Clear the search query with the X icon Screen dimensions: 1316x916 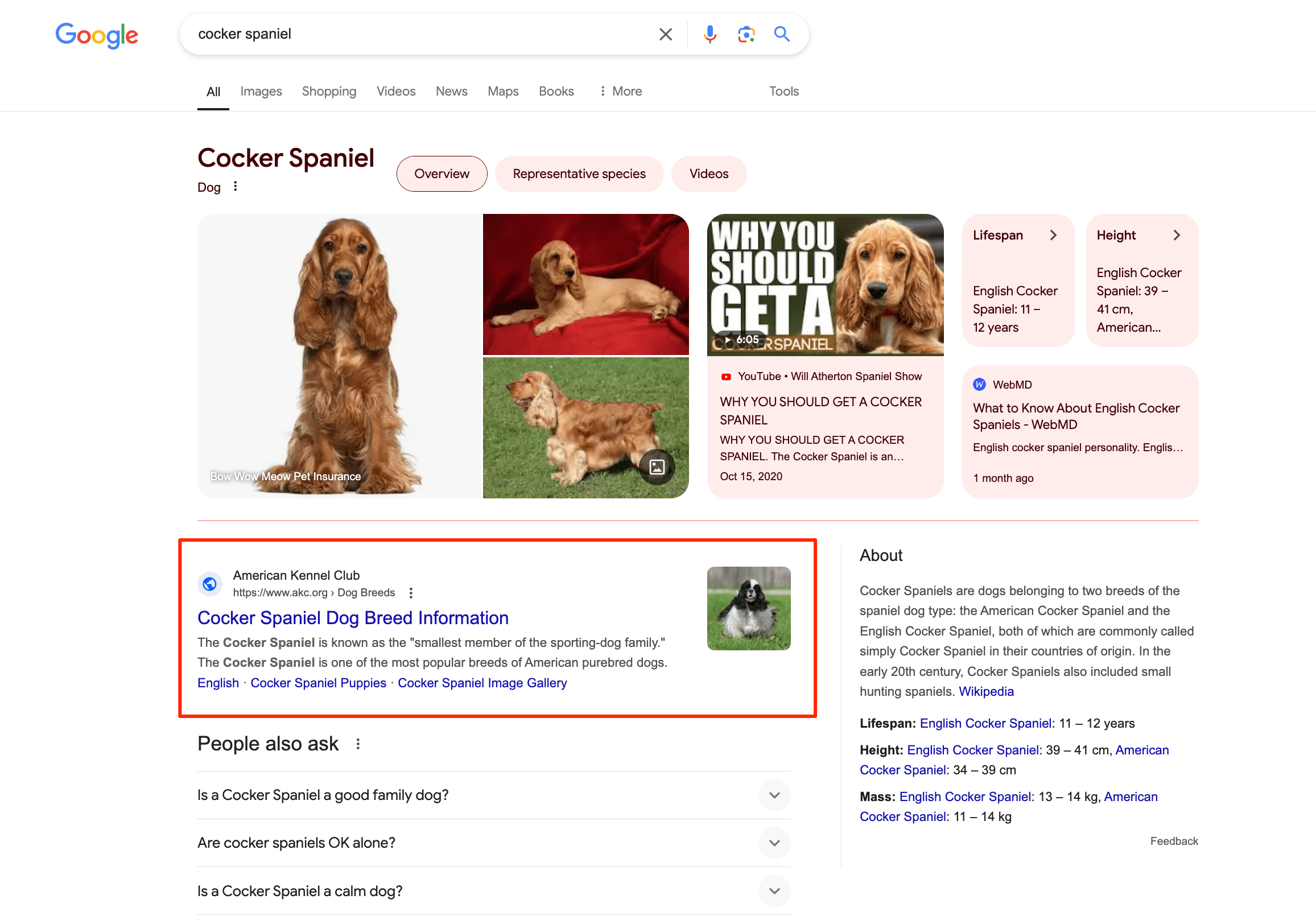tap(665, 34)
